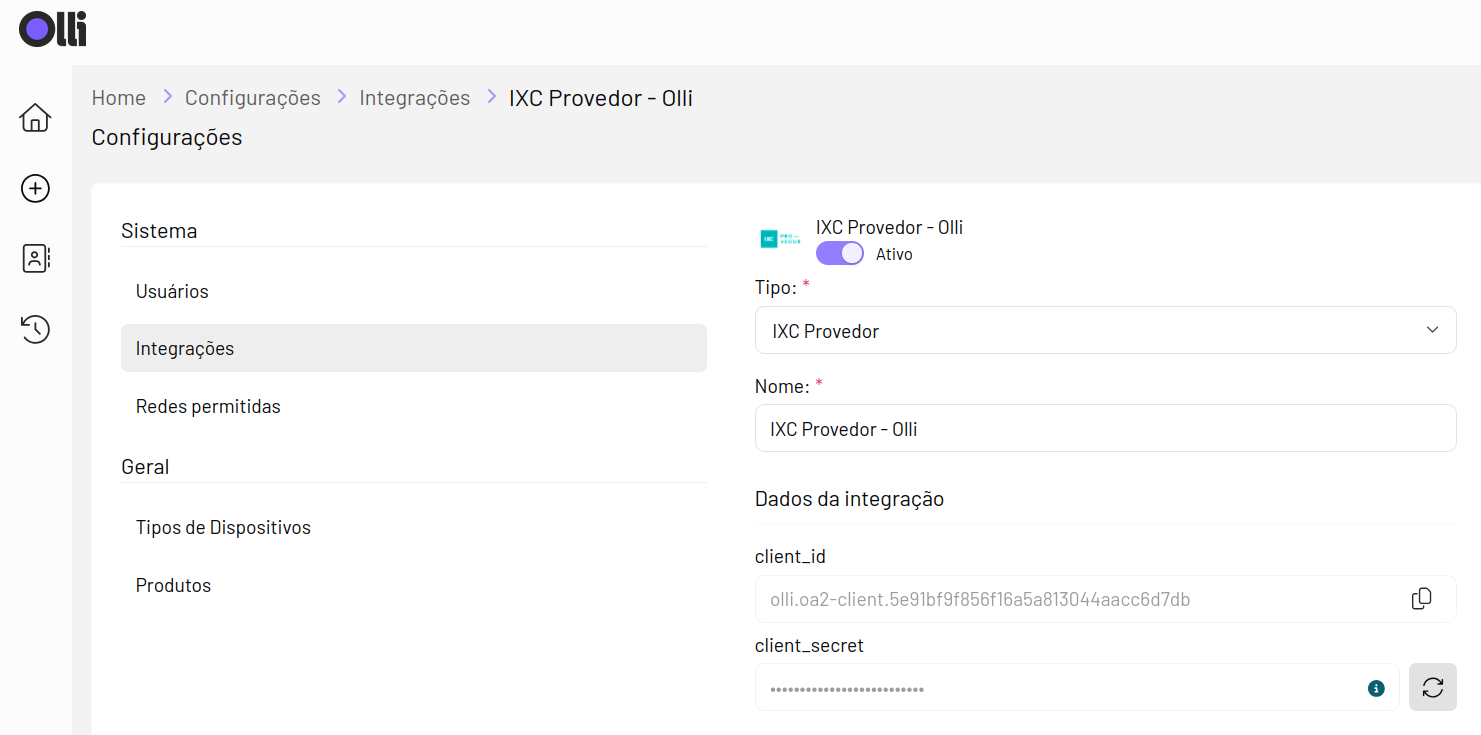The image size is (1481, 735).
Task: Open Redes permitidas section
Action: tap(413, 406)
